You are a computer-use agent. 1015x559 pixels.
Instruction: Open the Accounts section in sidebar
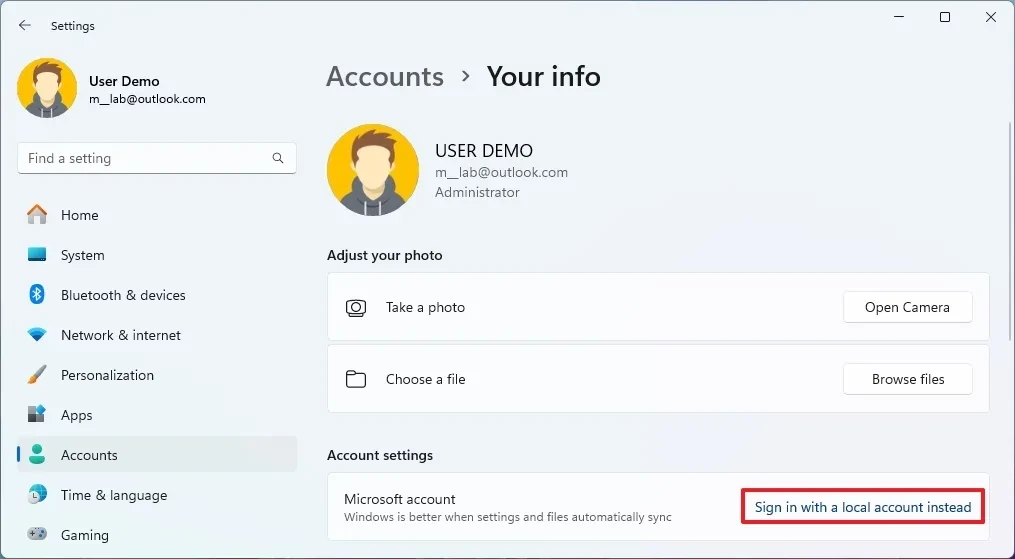(x=89, y=455)
